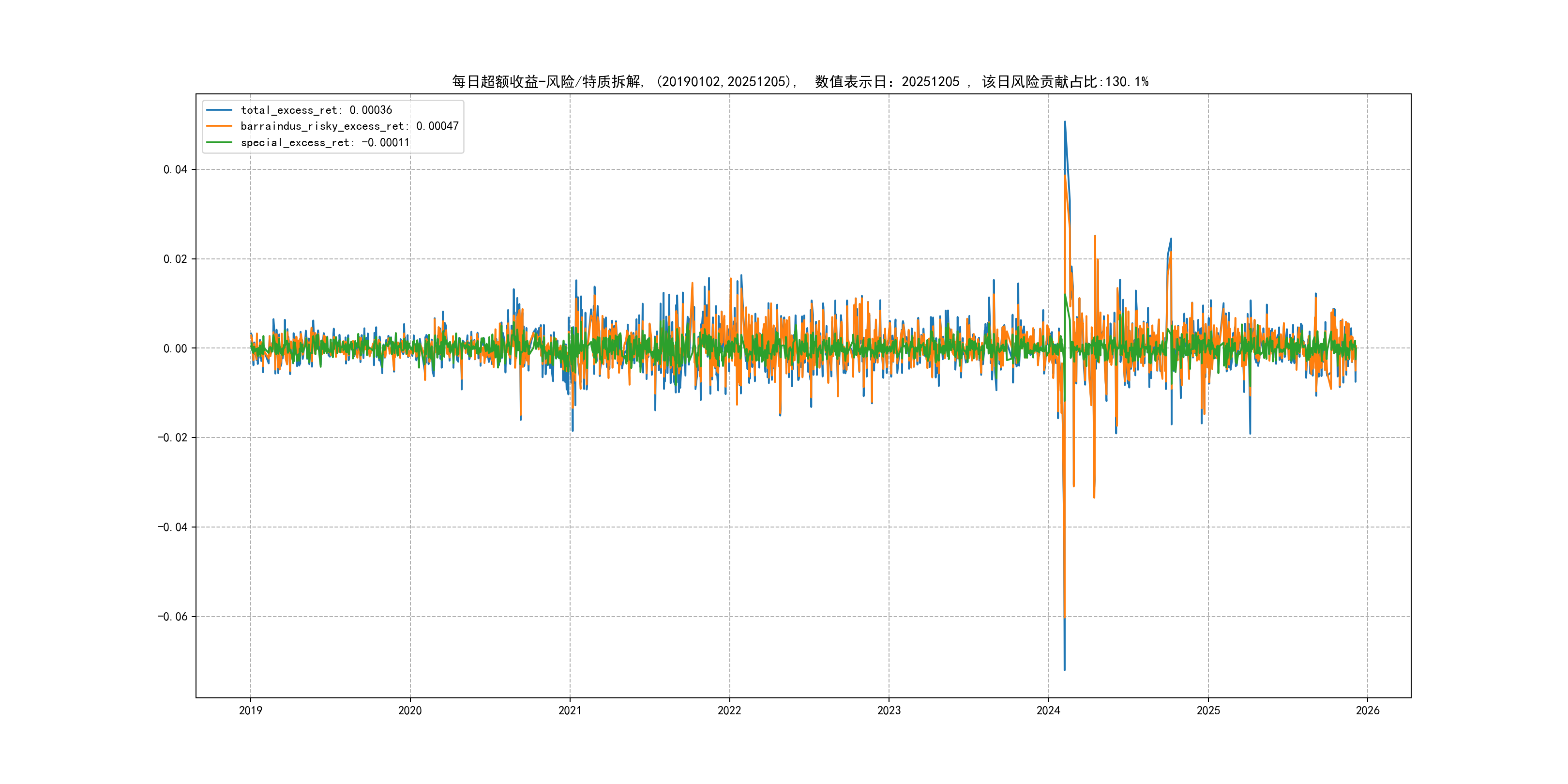Click the green special_excess_ret legend line
Image resolution: width=1568 pixels, height=784 pixels.
pos(219,142)
